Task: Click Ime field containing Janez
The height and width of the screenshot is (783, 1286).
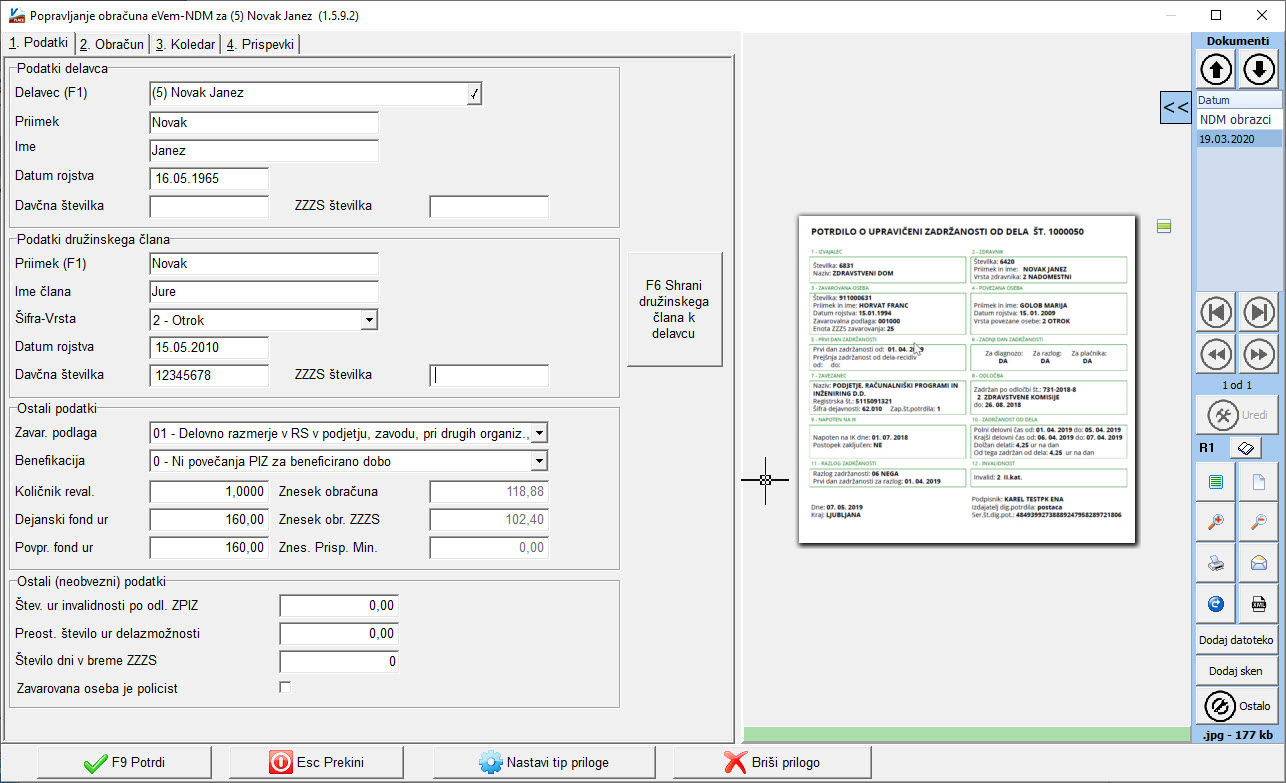Action: 264,150
